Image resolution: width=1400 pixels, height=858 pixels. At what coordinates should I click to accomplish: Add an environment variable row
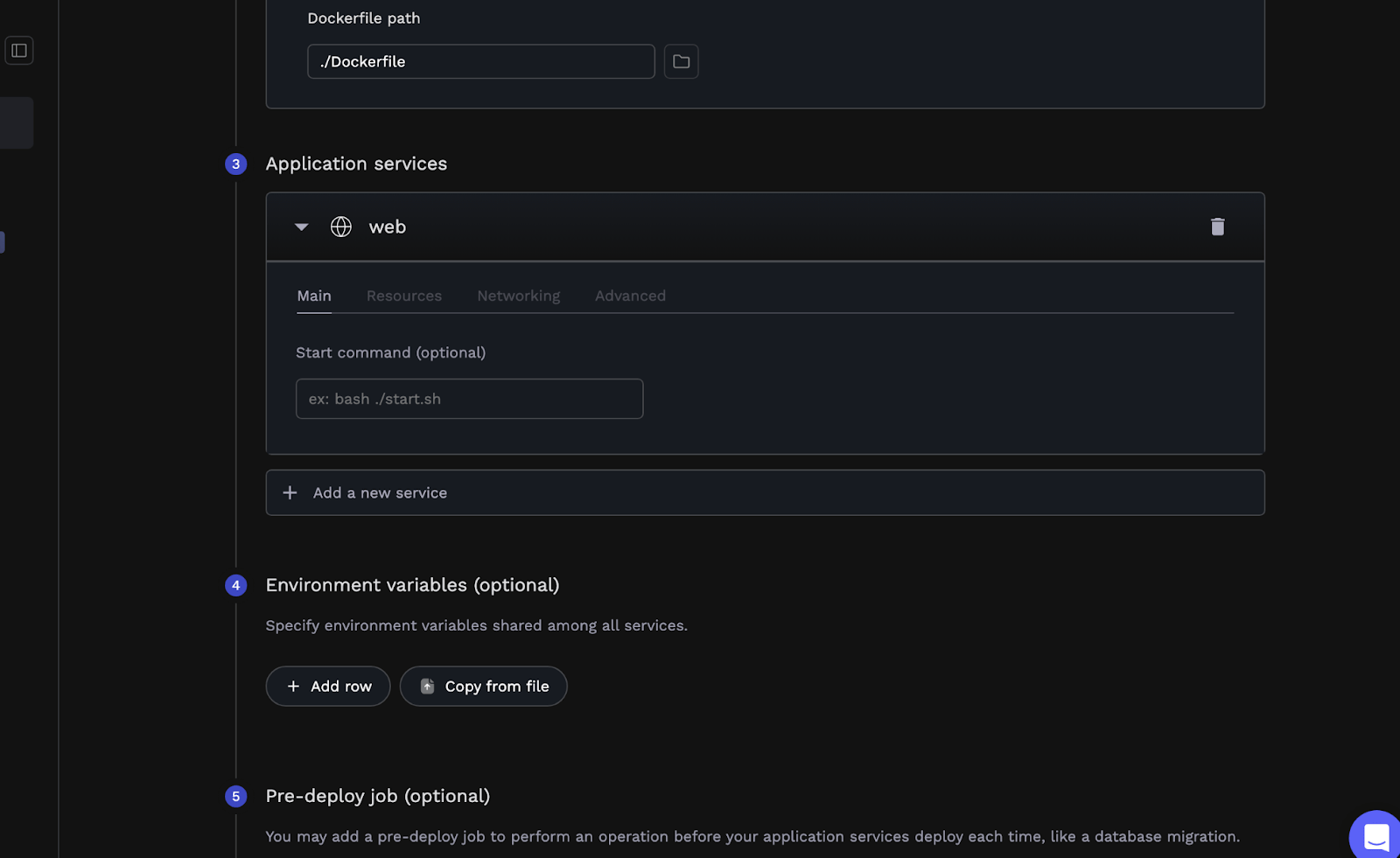(x=328, y=687)
